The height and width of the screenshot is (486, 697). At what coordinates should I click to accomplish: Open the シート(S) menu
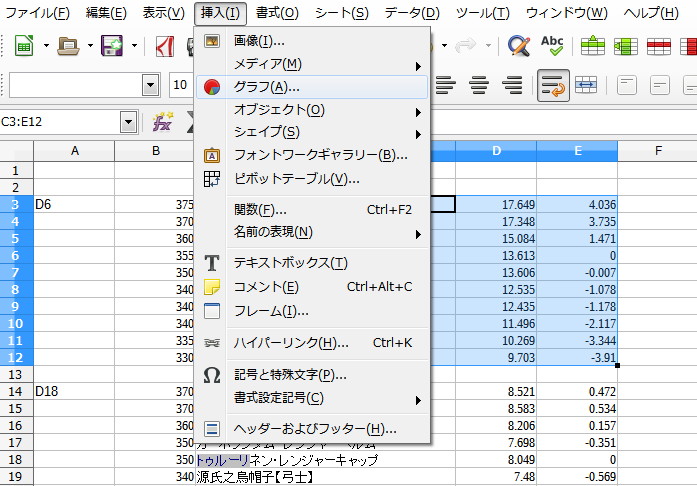click(342, 13)
